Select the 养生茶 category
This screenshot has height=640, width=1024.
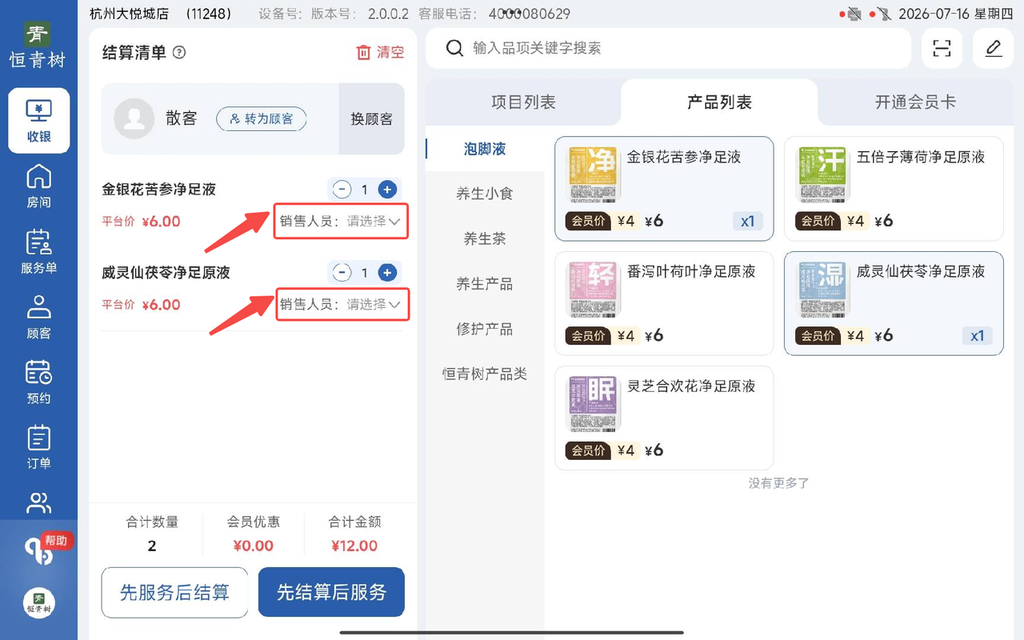pos(485,239)
